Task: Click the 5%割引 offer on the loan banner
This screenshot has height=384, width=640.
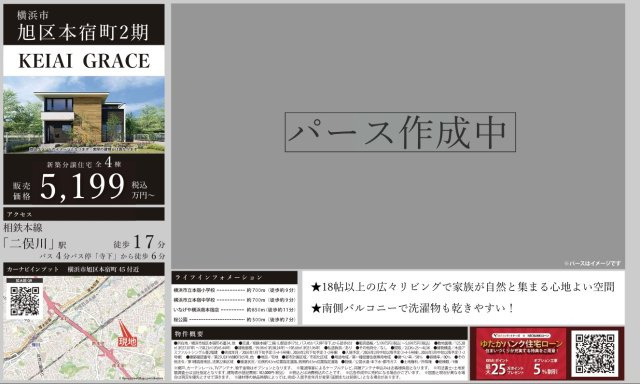Action: [x=545, y=367]
